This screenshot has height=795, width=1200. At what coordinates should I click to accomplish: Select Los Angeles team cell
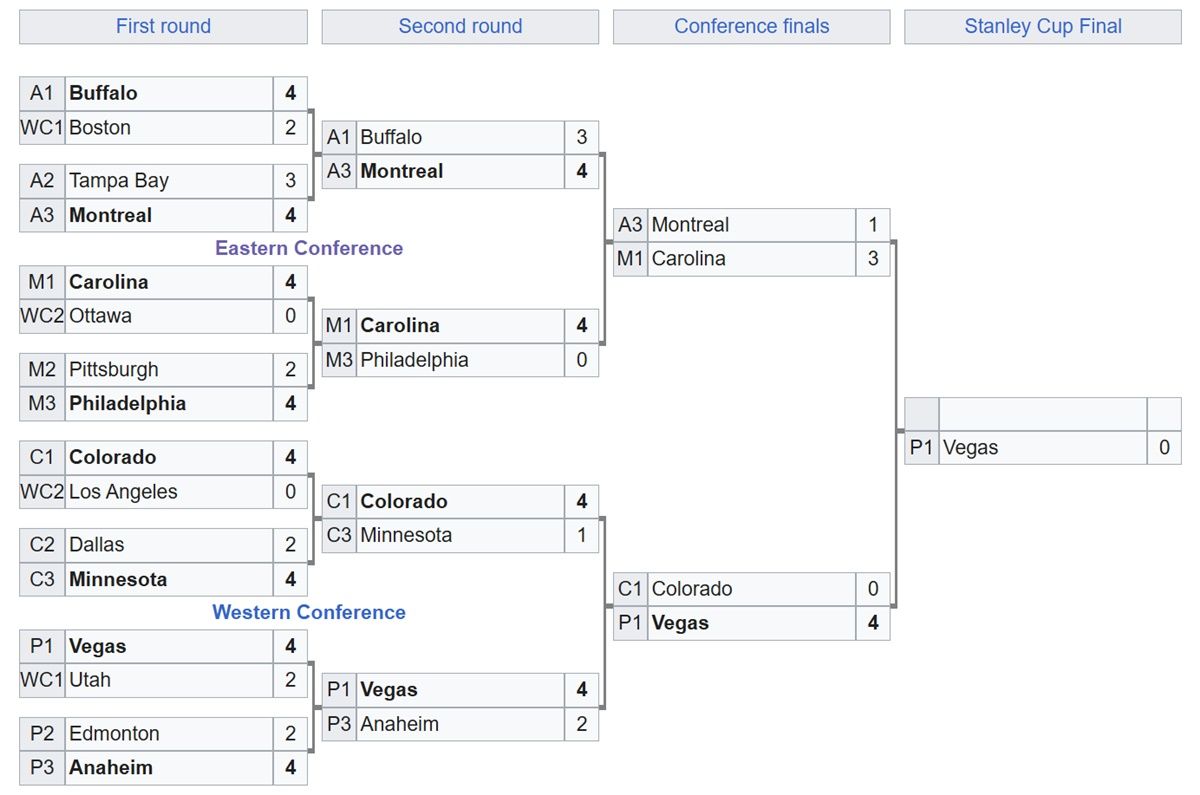click(x=169, y=492)
